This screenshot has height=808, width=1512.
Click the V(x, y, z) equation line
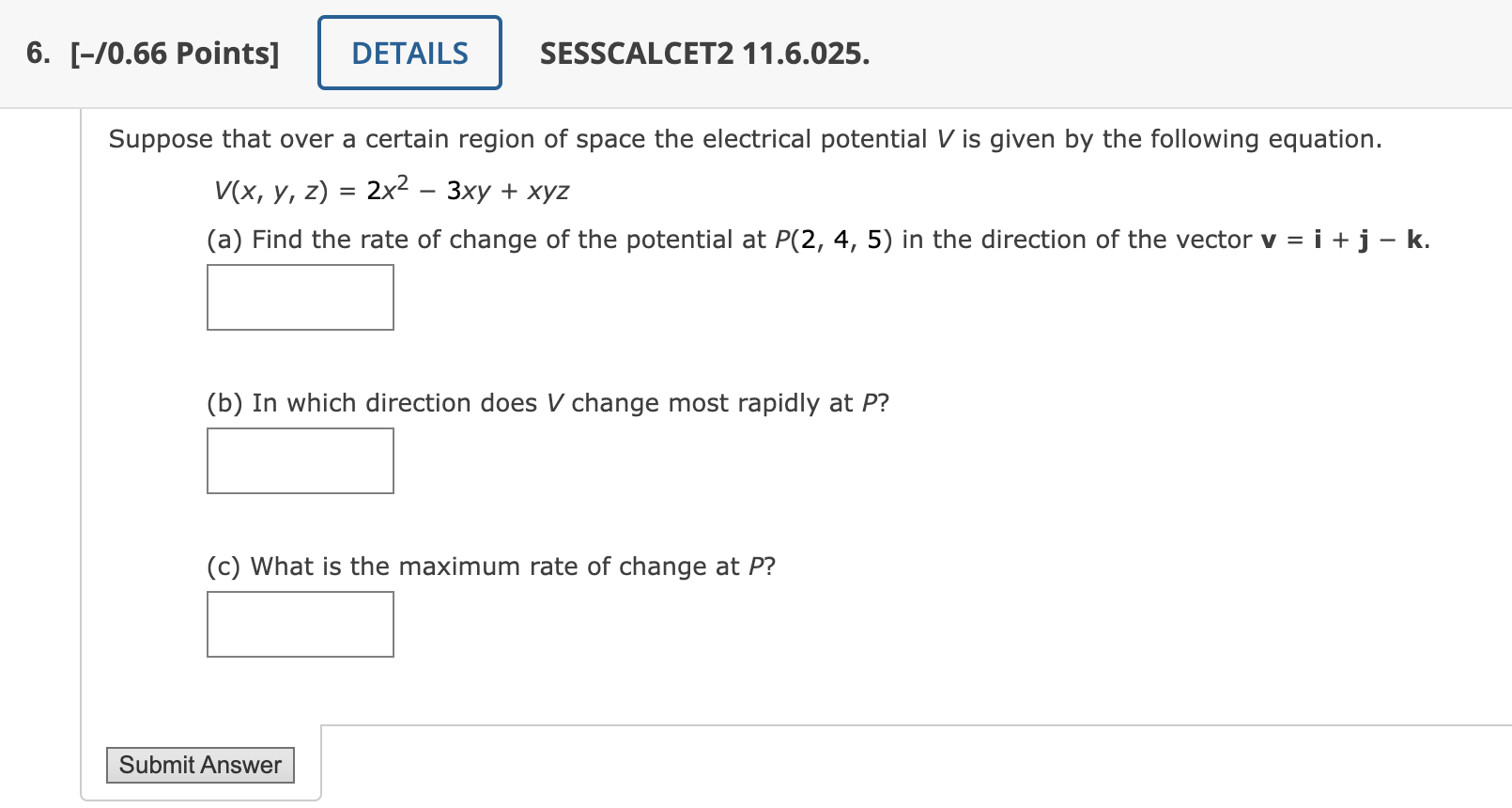click(x=392, y=190)
